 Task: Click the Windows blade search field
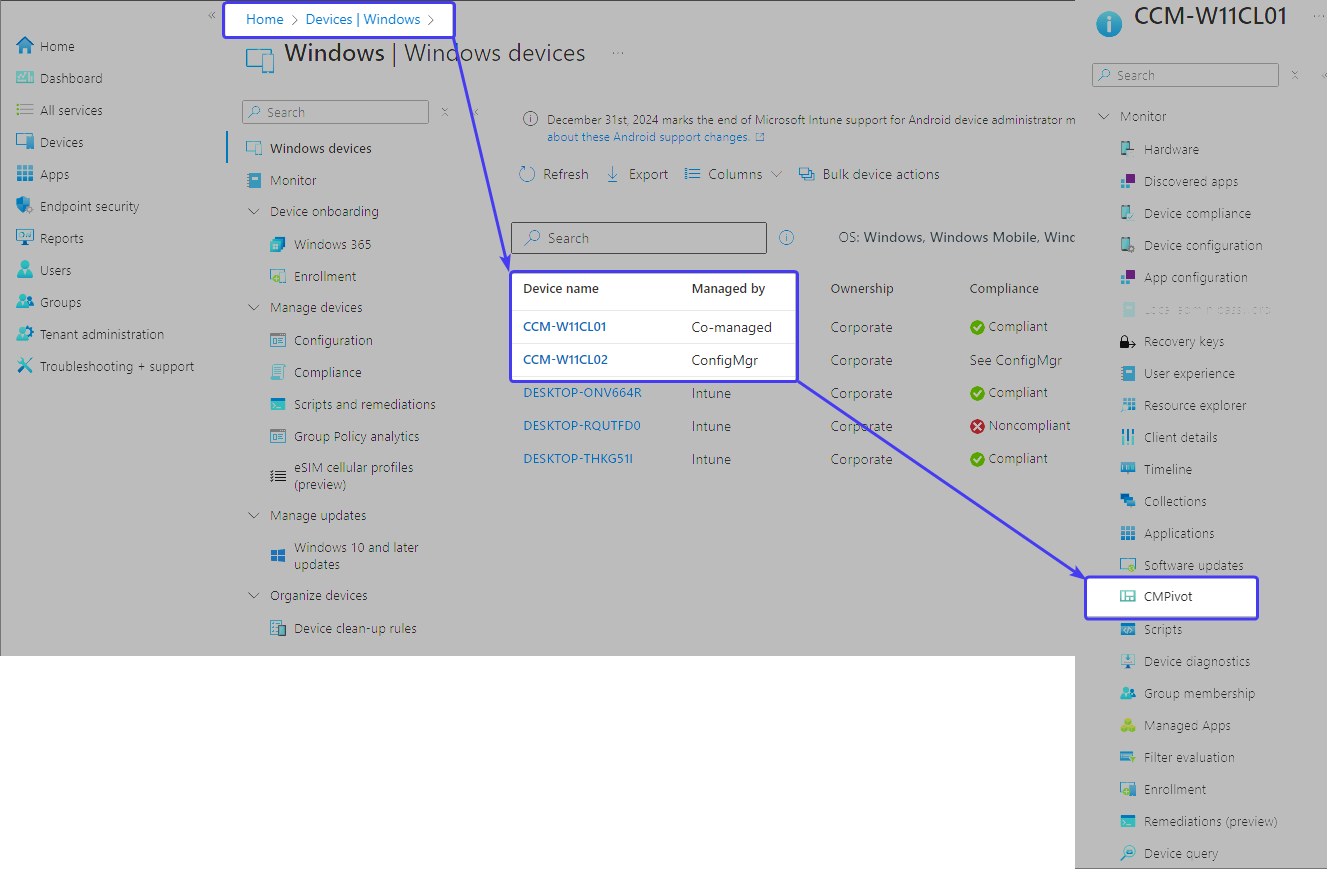(x=335, y=112)
